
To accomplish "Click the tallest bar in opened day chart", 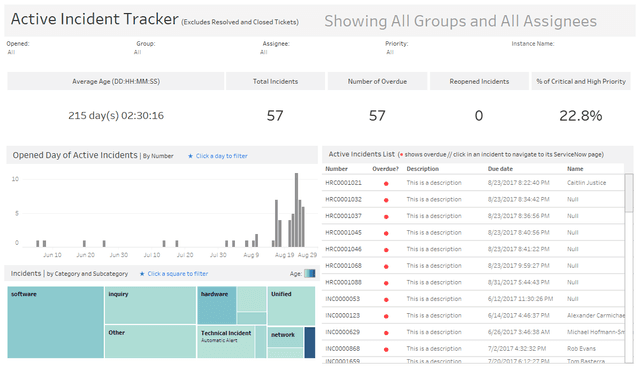I will [296, 210].
